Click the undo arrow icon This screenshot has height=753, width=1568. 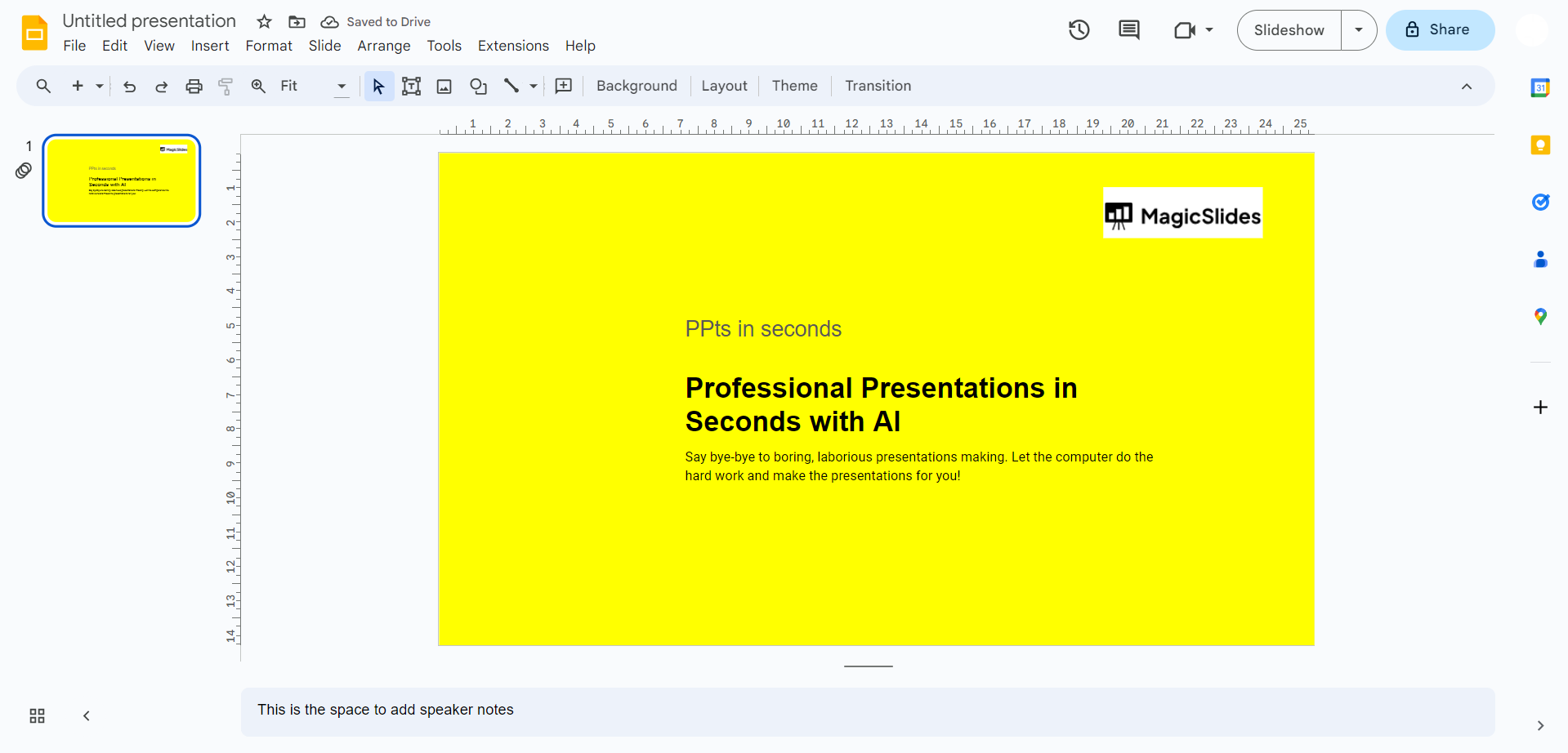coord(129,87)
